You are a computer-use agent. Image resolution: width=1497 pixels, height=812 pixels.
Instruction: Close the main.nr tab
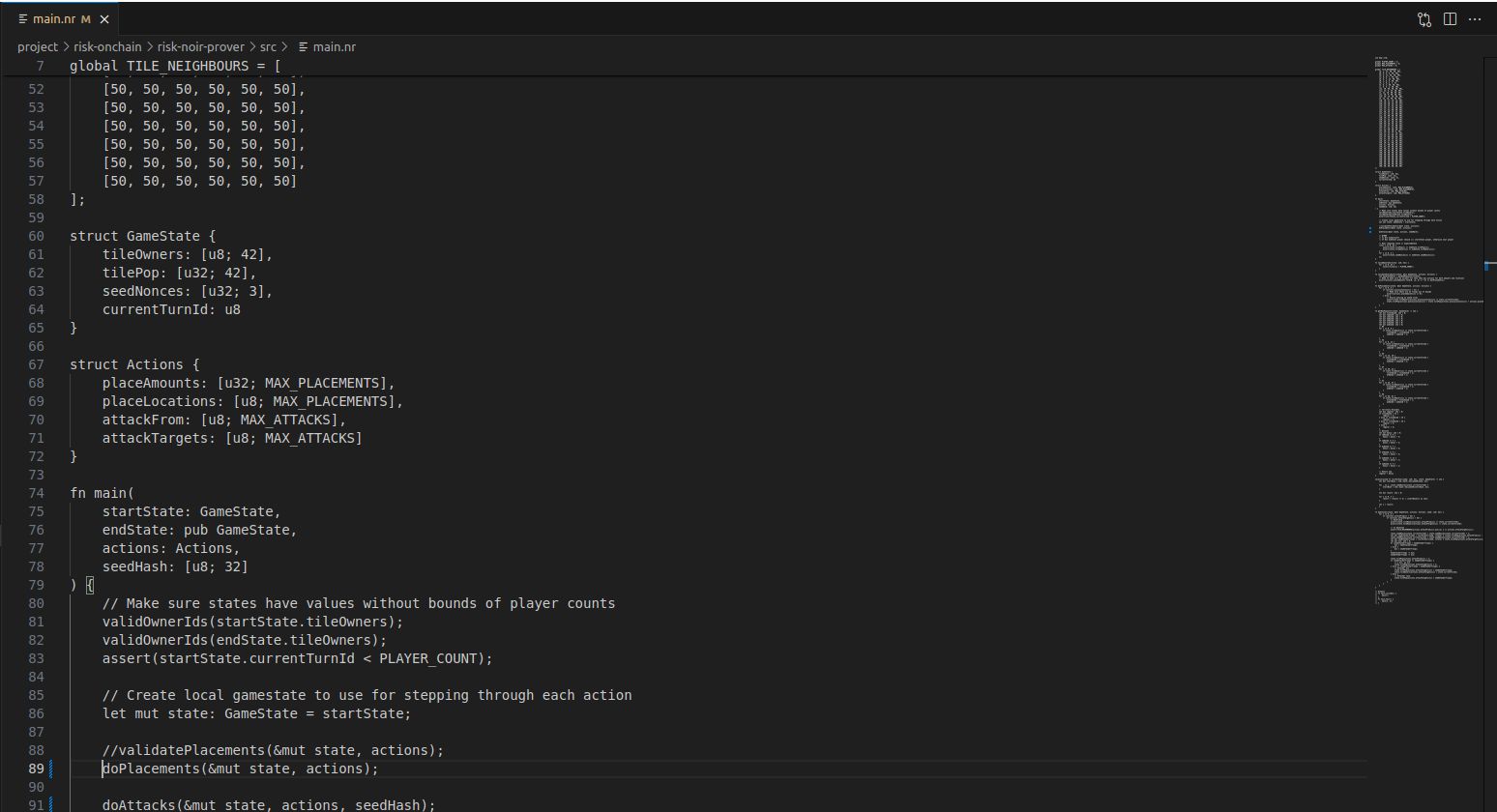click(104, 19)
